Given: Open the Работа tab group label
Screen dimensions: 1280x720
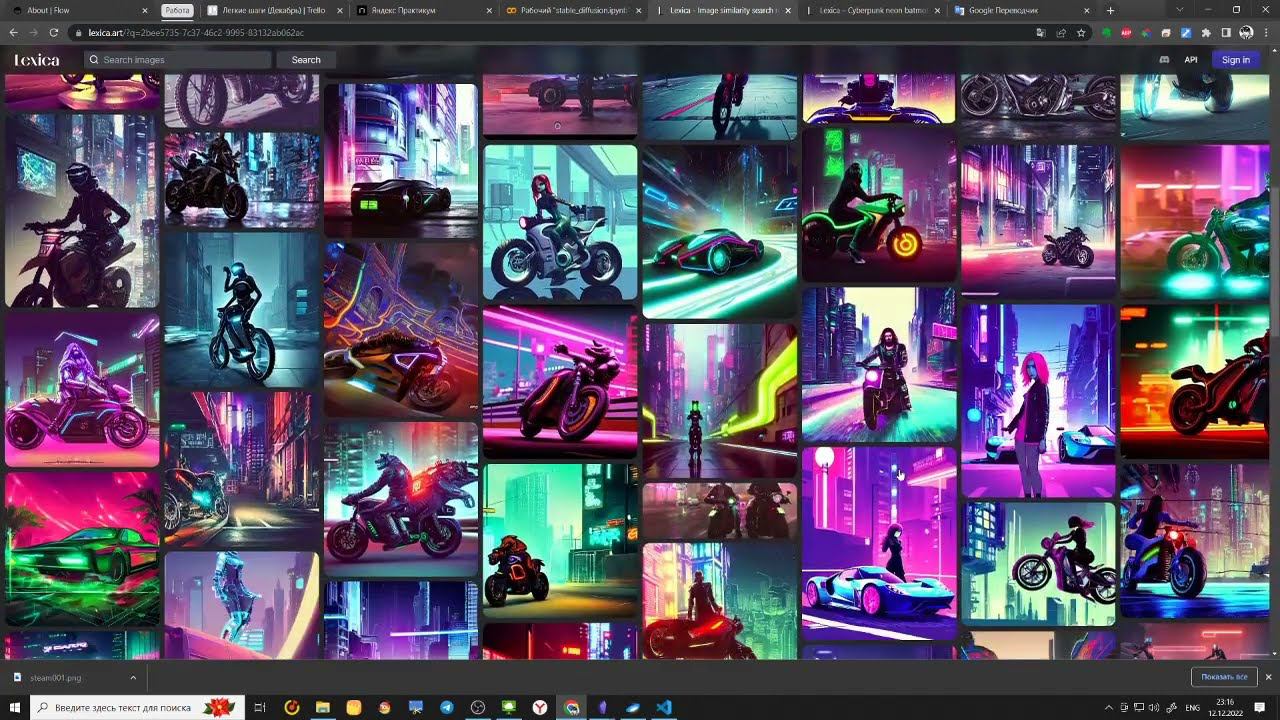Looking at the screenshot, I should pos(178,10).
